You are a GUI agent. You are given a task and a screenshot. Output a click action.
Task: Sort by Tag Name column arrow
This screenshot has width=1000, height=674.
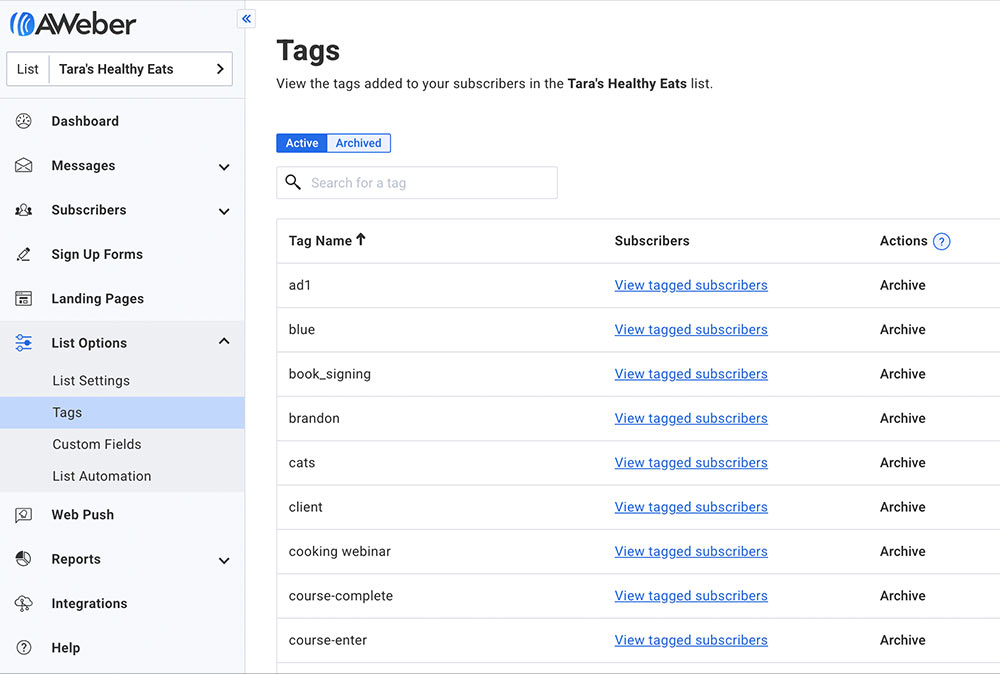point(361,240)
